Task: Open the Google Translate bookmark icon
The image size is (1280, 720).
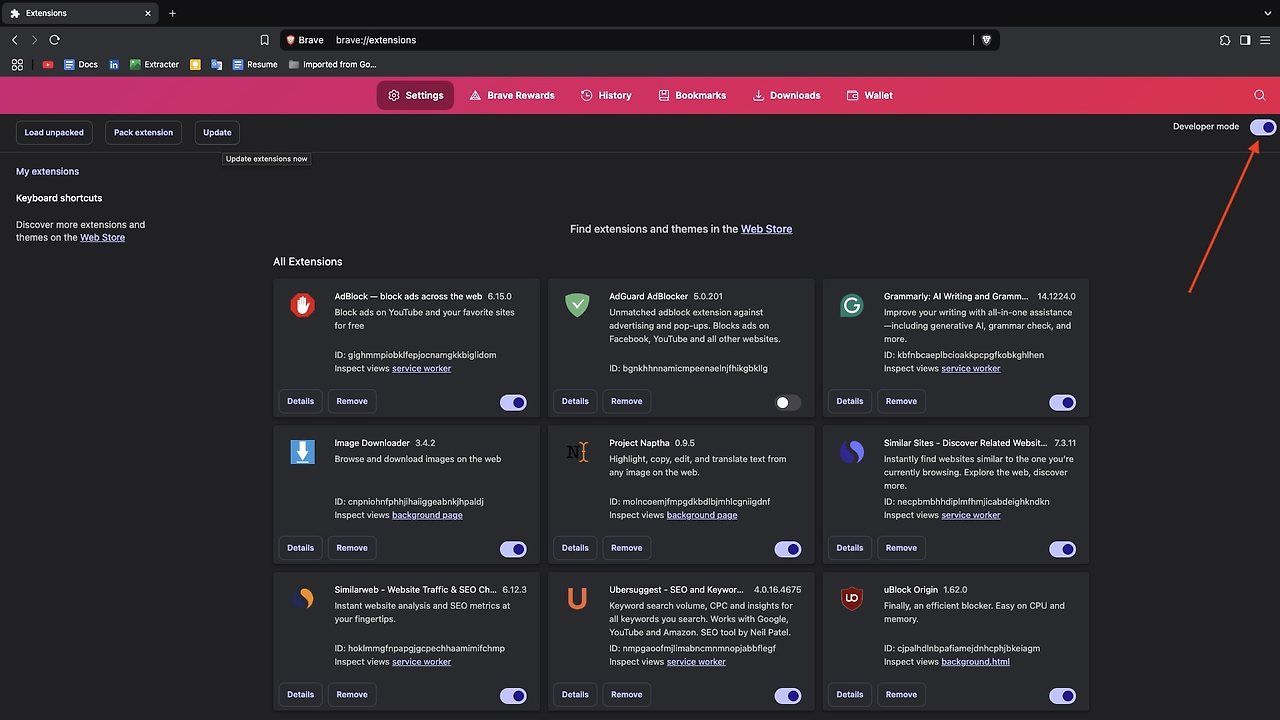Action: click(216, 64)
